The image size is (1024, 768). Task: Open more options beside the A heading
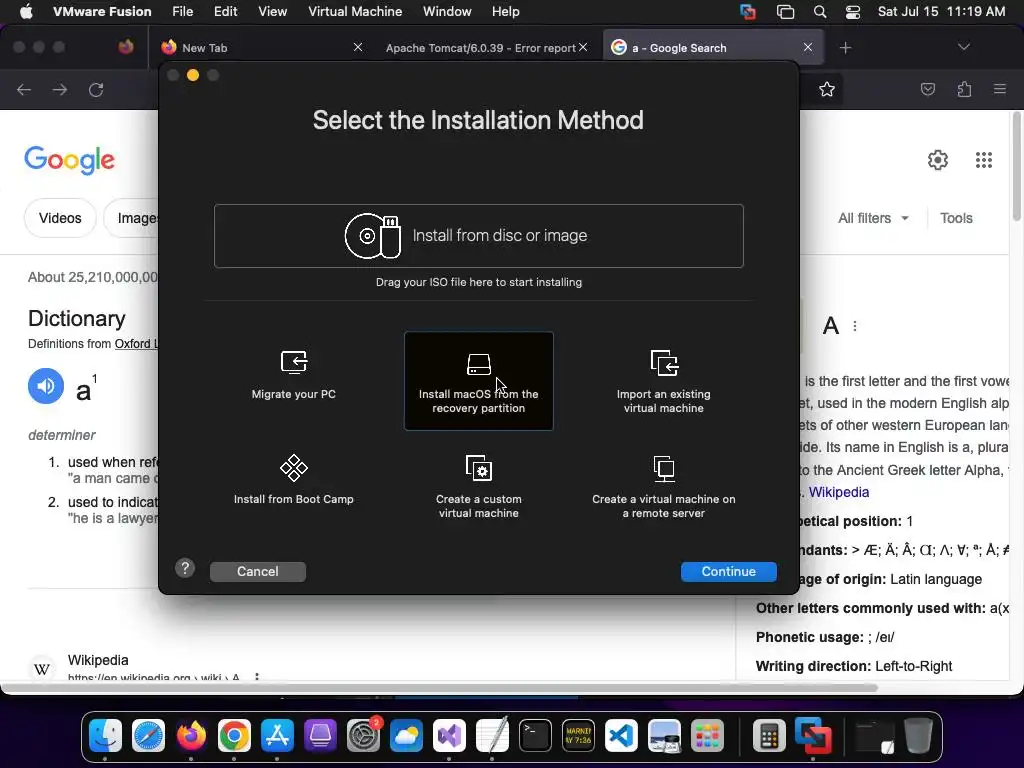(855, 326)
